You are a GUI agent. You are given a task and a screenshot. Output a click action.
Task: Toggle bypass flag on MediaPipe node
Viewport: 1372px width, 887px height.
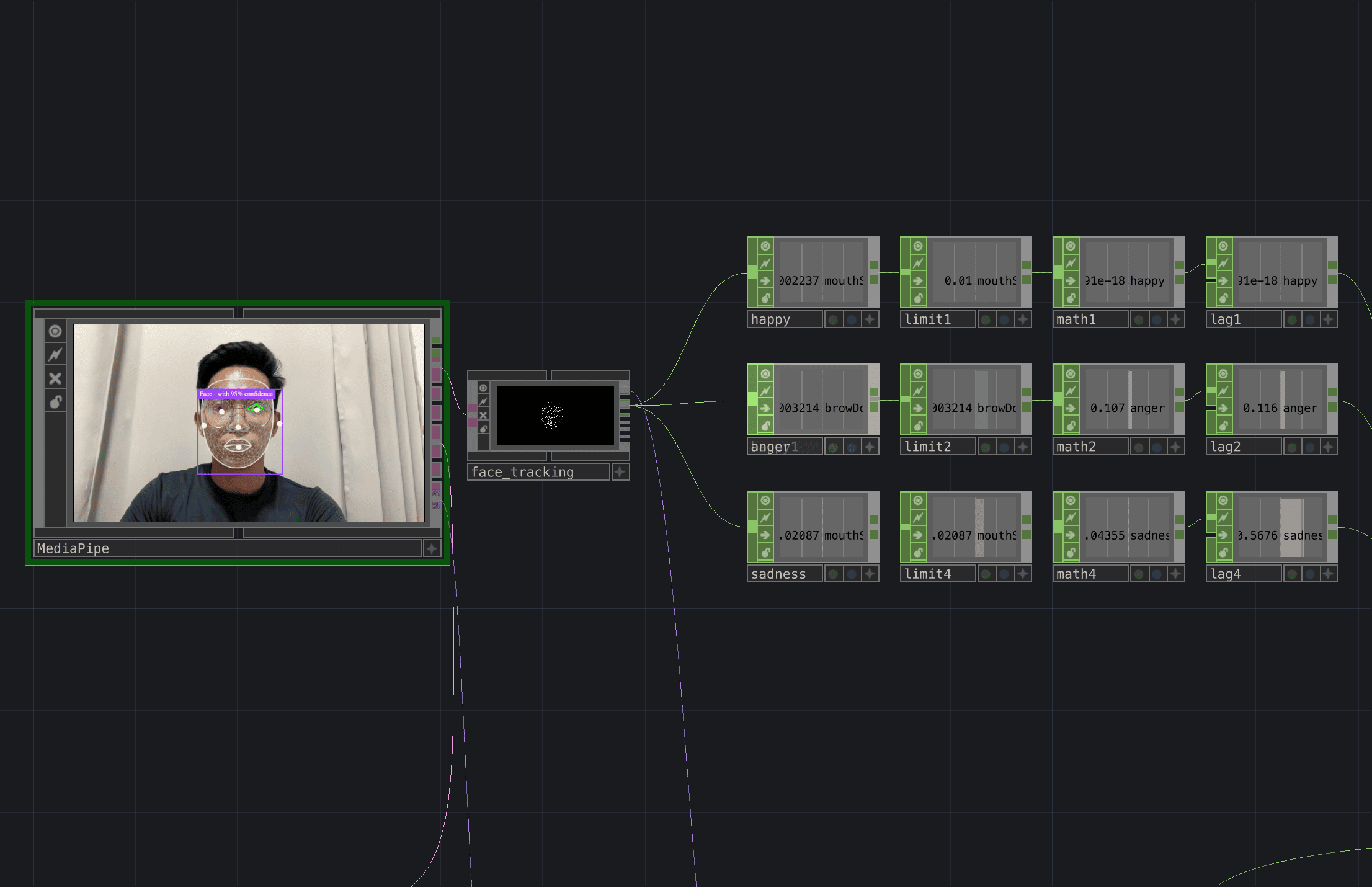(x=55, y=355)
